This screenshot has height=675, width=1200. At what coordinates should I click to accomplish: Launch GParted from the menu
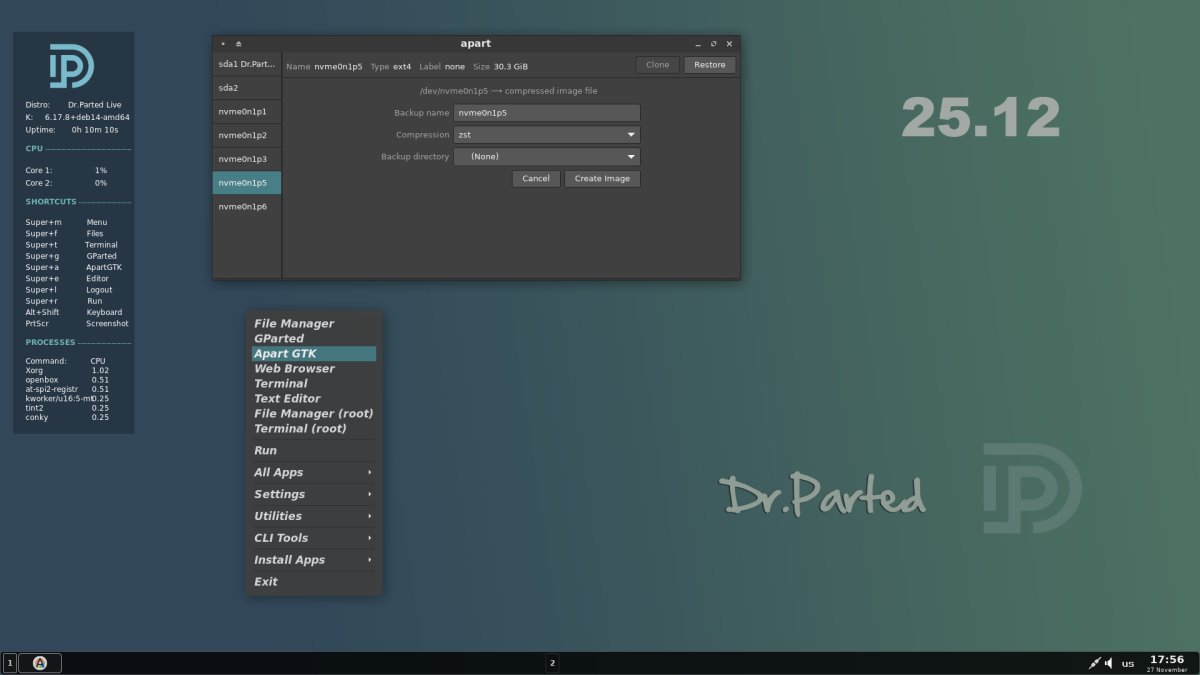tap(314, 339)
